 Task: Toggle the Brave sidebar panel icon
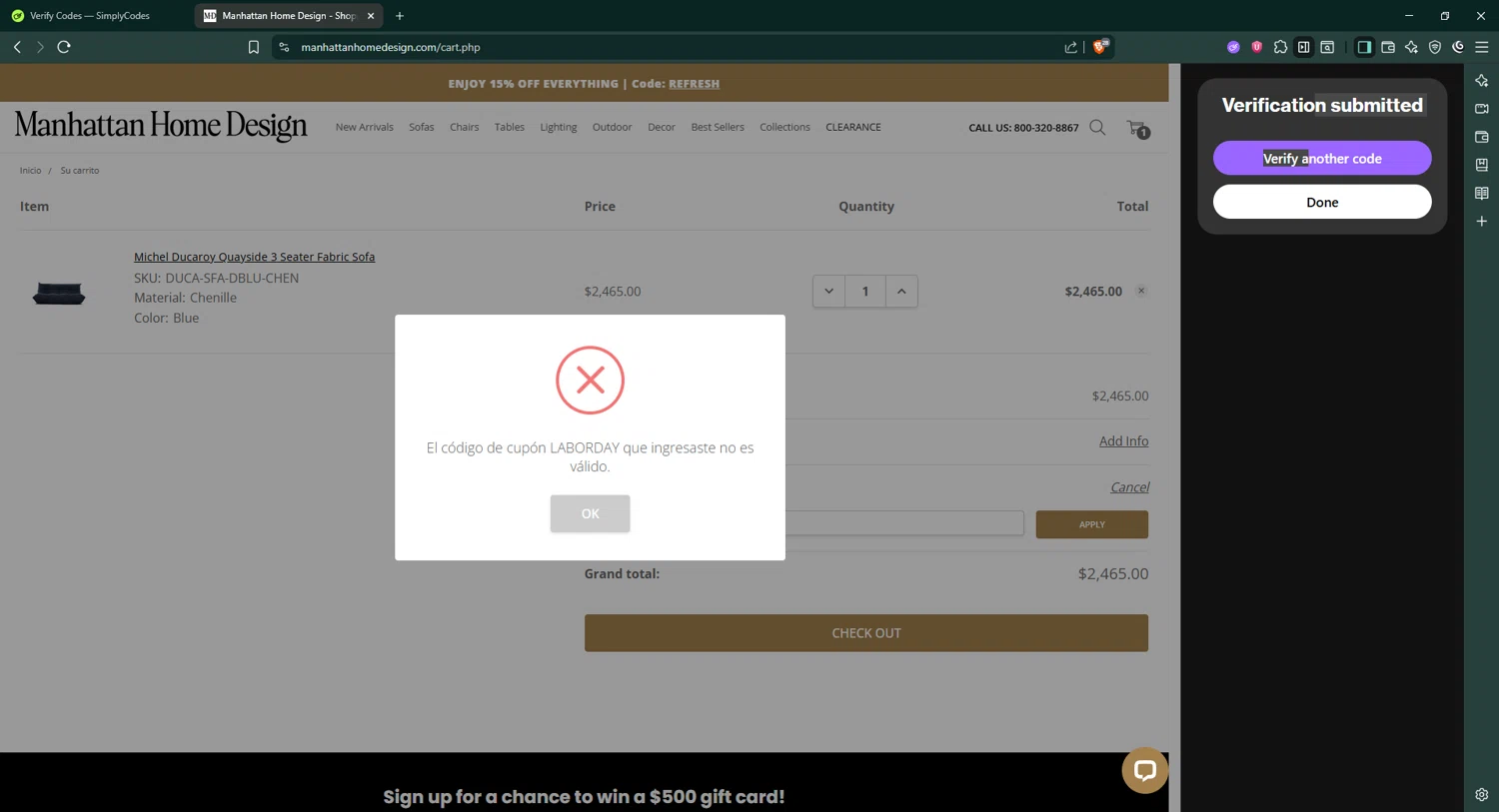(1364, 47)
